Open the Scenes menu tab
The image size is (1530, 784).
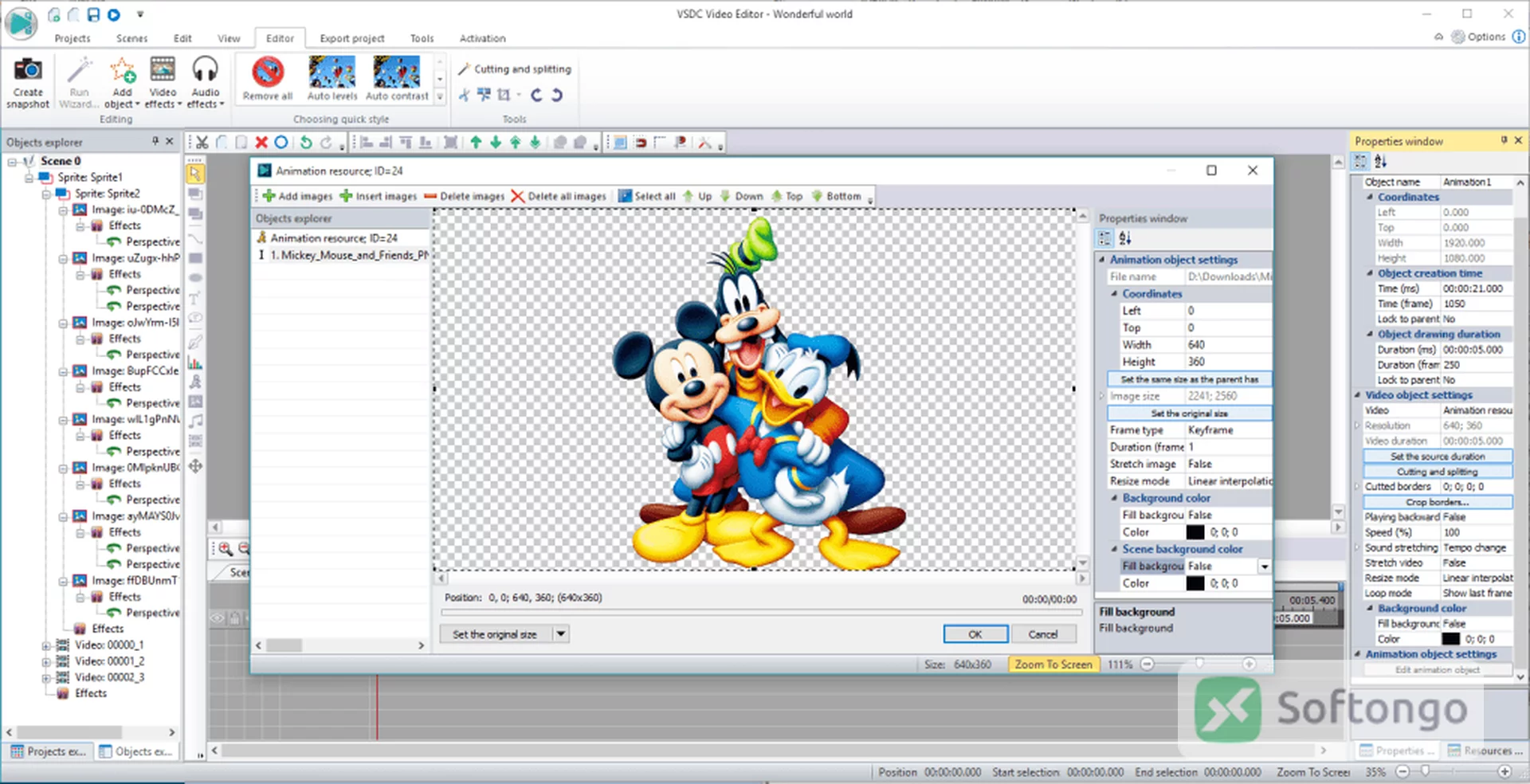coord(131,38)
